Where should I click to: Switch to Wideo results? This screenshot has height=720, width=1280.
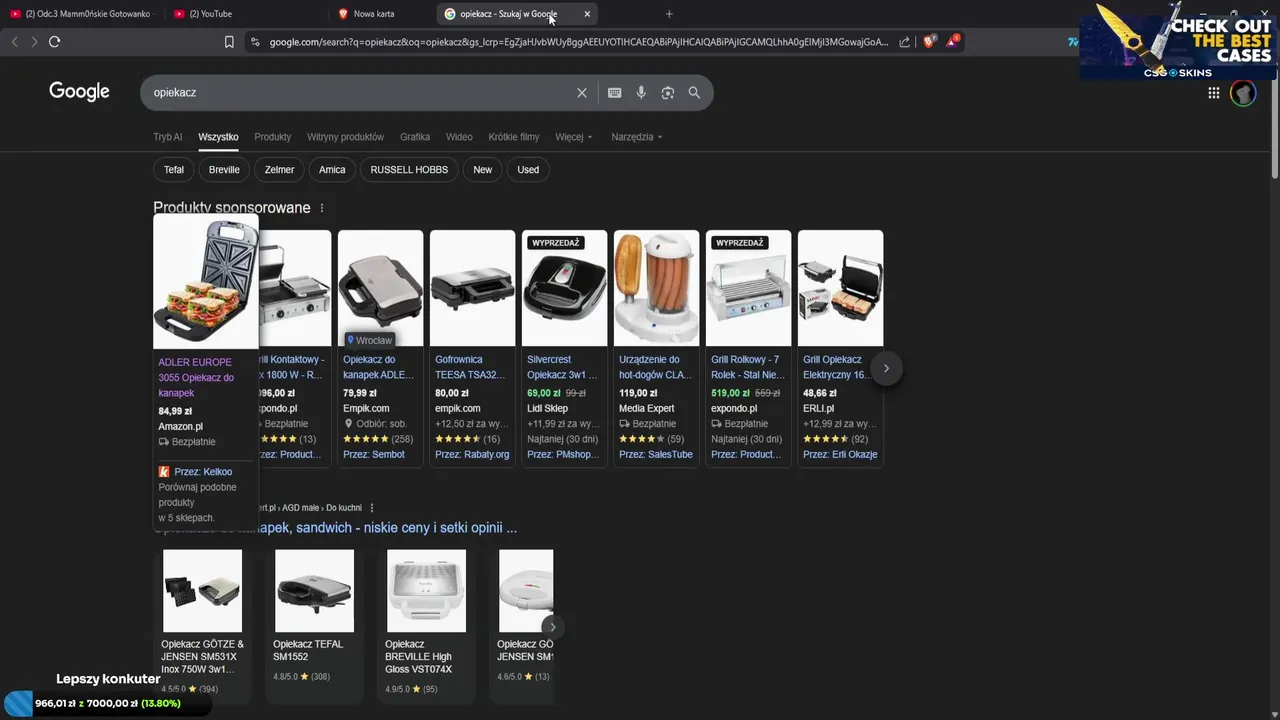459,137
